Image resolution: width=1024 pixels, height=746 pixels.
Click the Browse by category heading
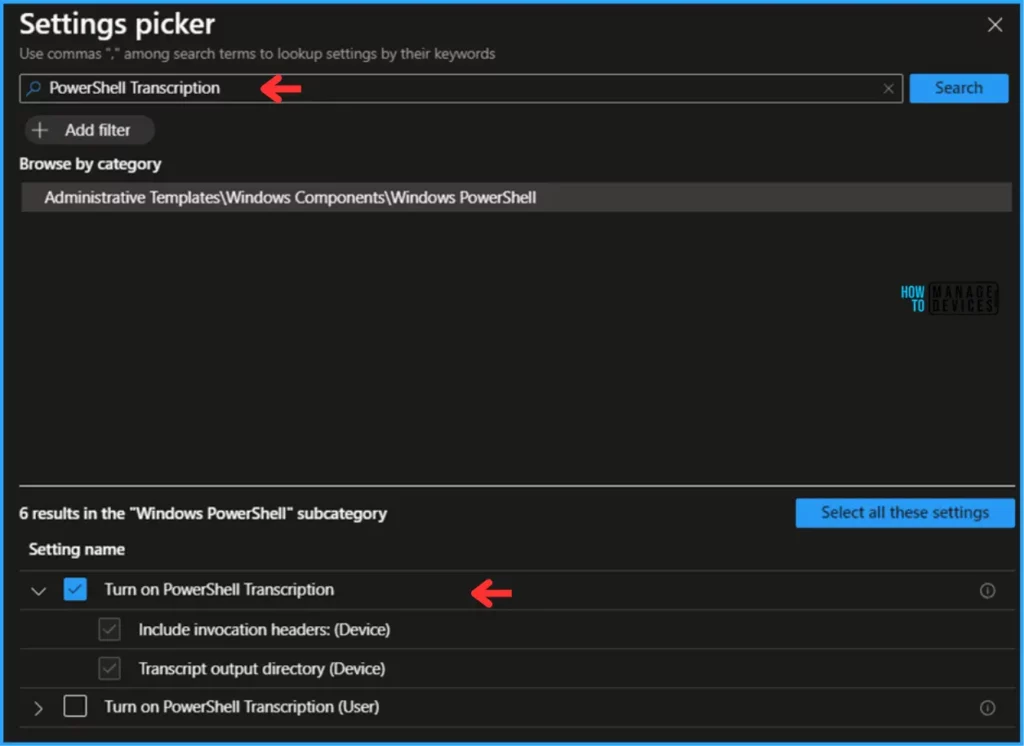(x=90, y=164)
